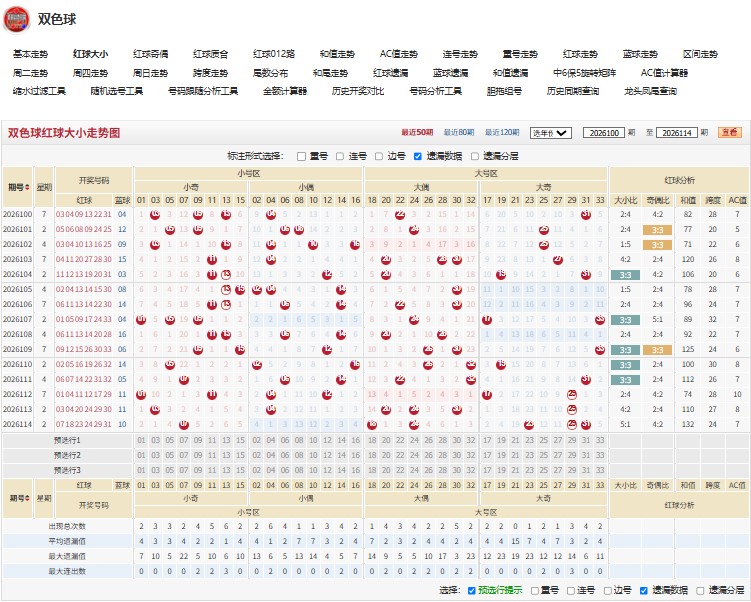Toggle 连号 checkbox in bottom 选择 row
This screenshot has height=602, width=751.
pyautogui.click(x=571, y=591)
